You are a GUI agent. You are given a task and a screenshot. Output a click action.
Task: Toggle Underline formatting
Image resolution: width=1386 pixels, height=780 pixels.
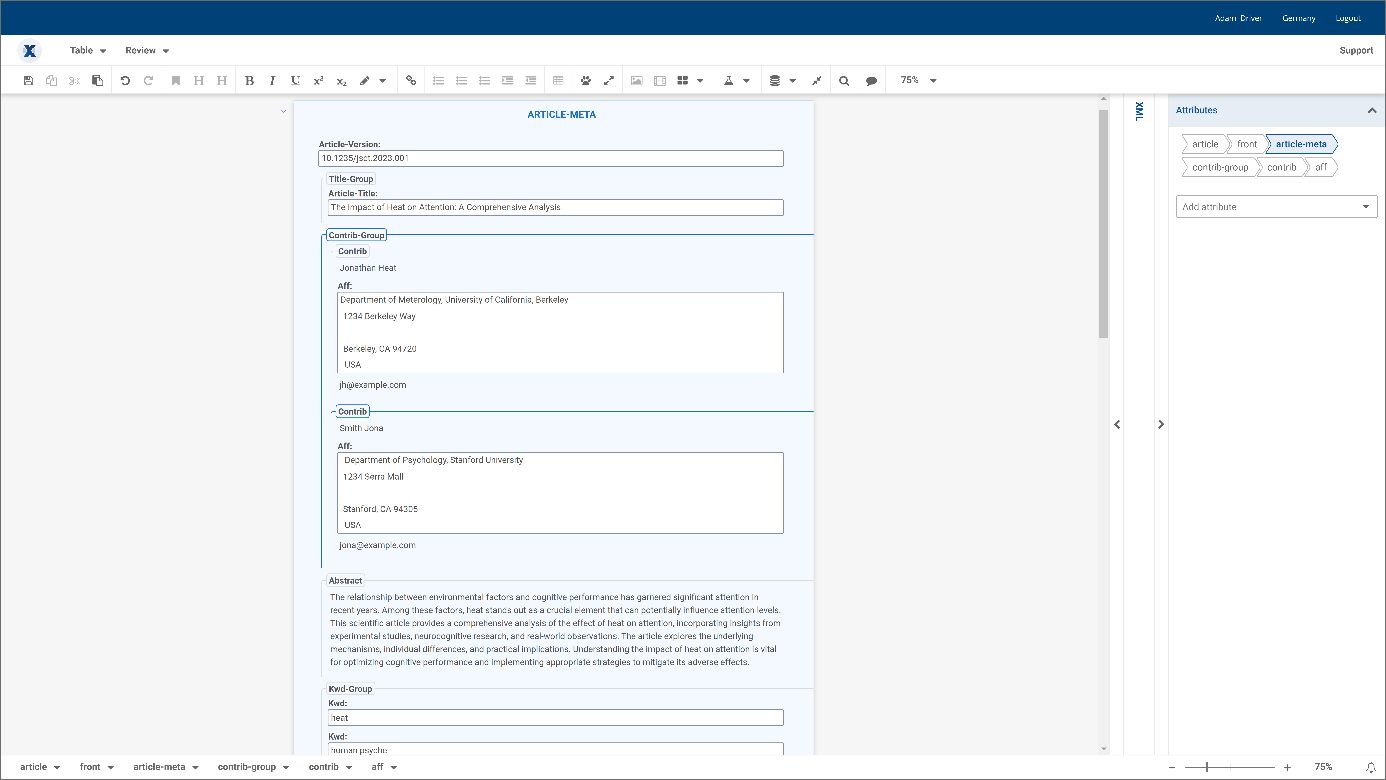[293, 80]
